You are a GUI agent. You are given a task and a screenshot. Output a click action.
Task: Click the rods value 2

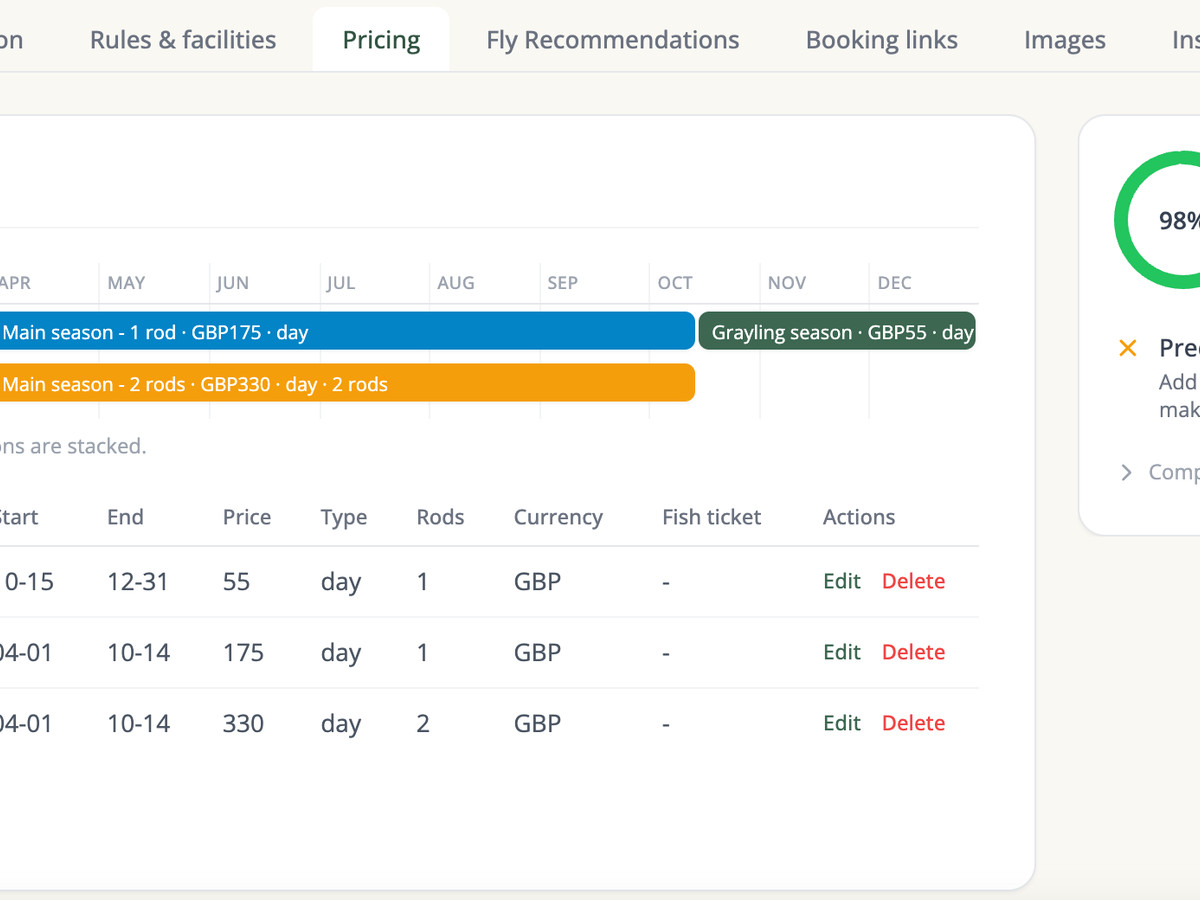423,723
